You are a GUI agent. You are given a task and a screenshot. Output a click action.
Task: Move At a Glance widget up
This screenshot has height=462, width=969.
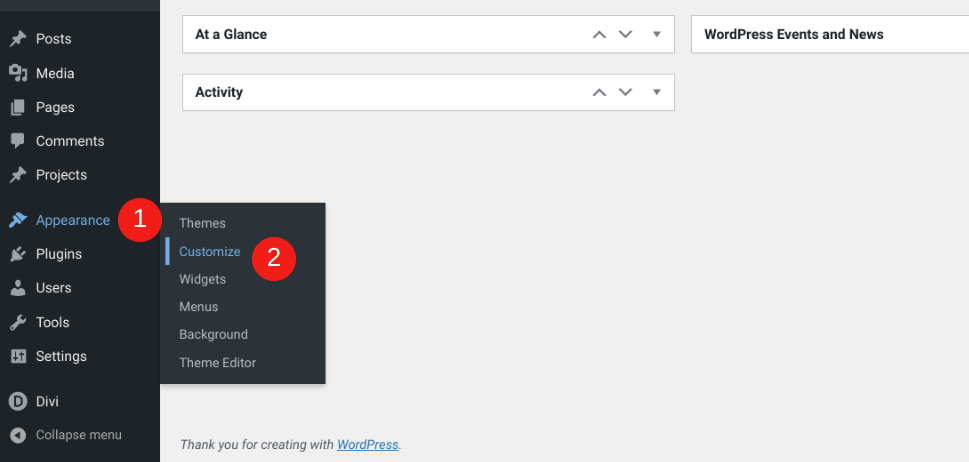point(599,35)
